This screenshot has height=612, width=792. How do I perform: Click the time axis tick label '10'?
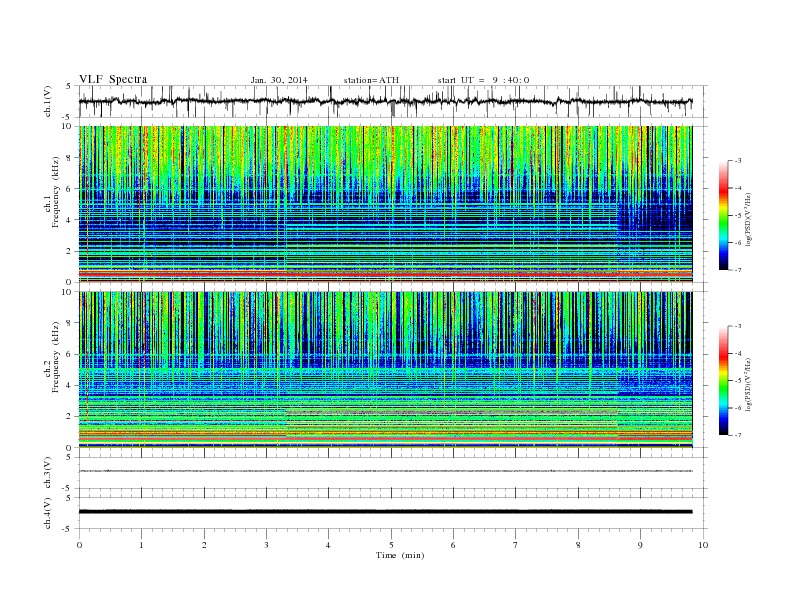point(703,545)
